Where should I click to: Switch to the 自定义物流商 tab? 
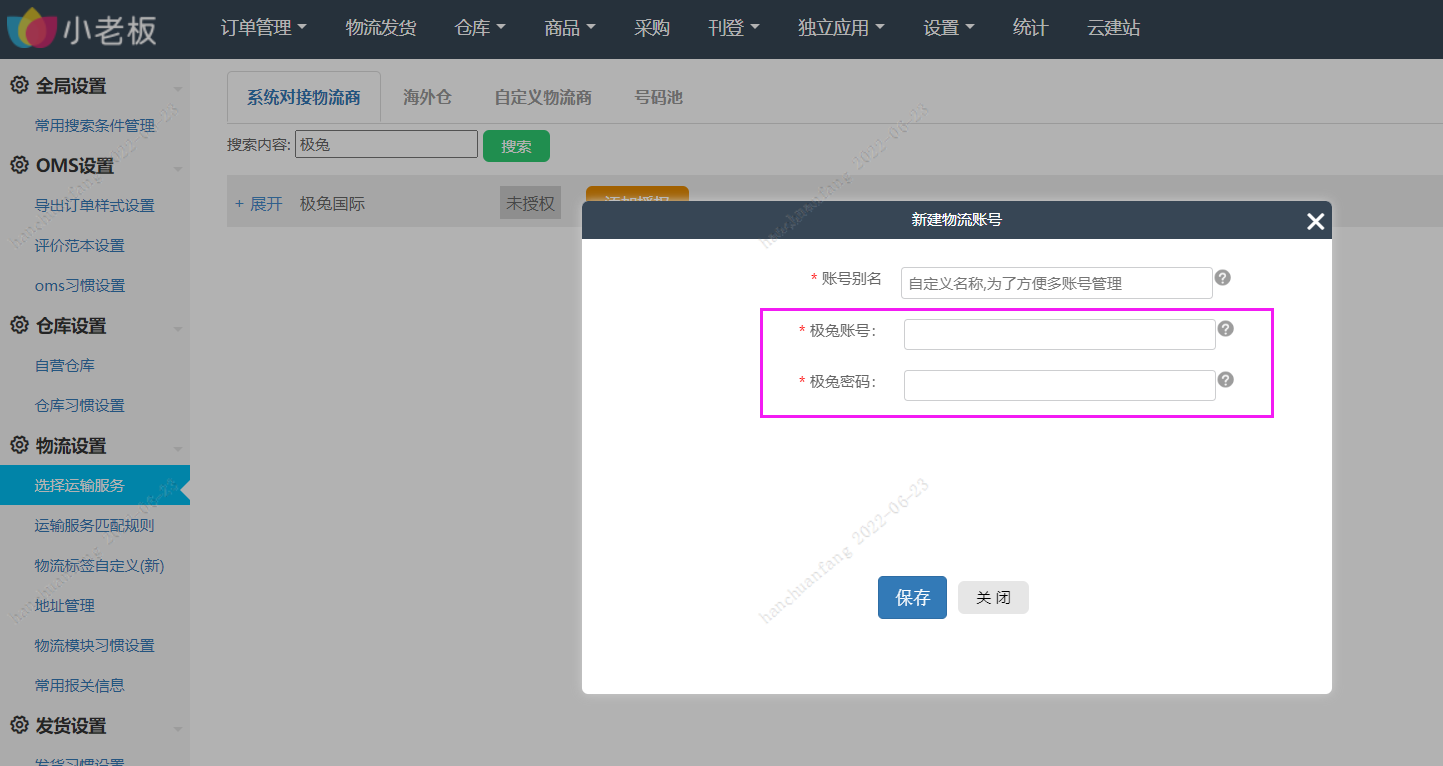543,98
